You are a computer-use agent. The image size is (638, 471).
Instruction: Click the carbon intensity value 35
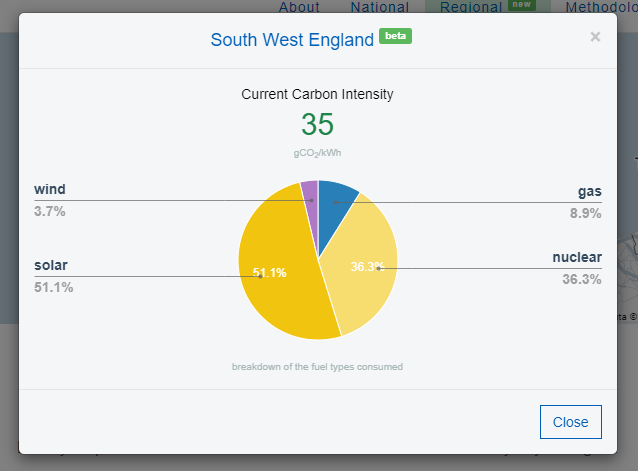317,124
